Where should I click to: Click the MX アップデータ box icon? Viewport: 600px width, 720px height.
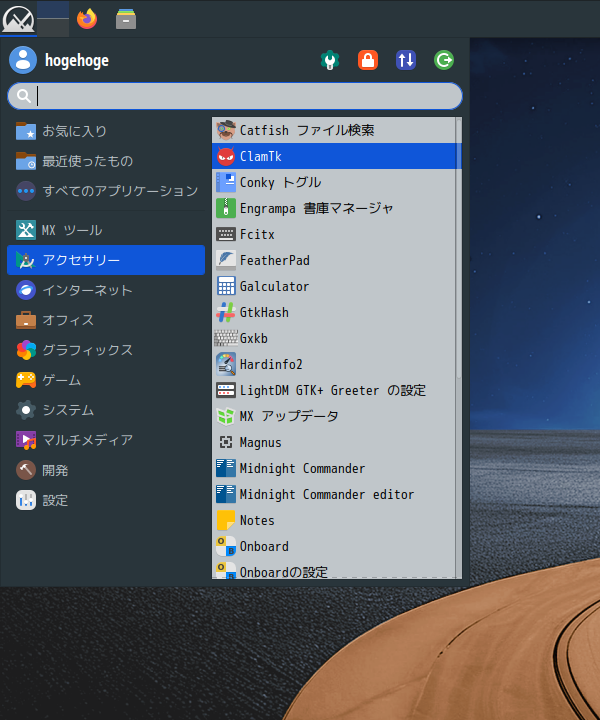(226, 416)
